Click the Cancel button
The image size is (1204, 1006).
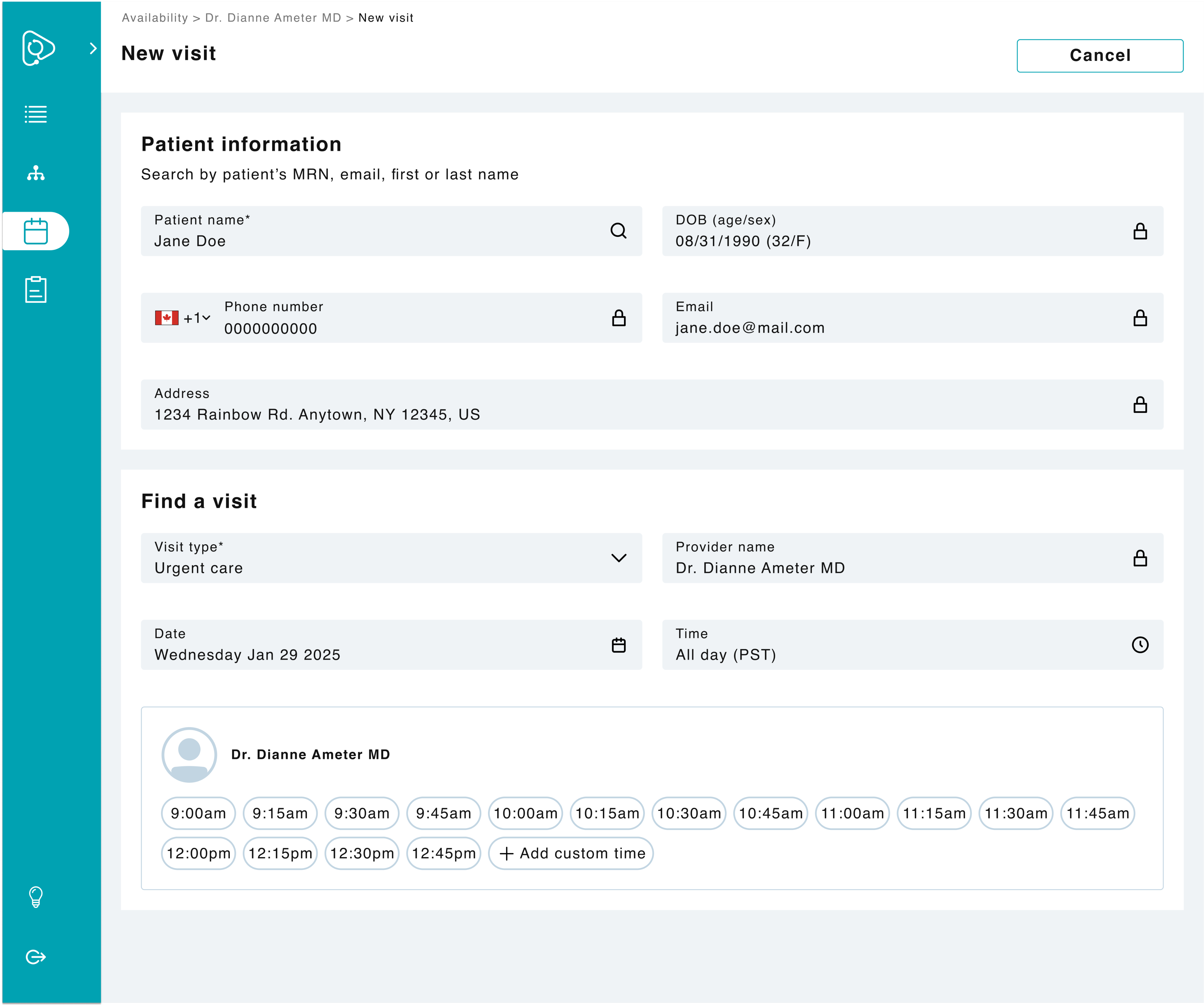[1099, 55]
